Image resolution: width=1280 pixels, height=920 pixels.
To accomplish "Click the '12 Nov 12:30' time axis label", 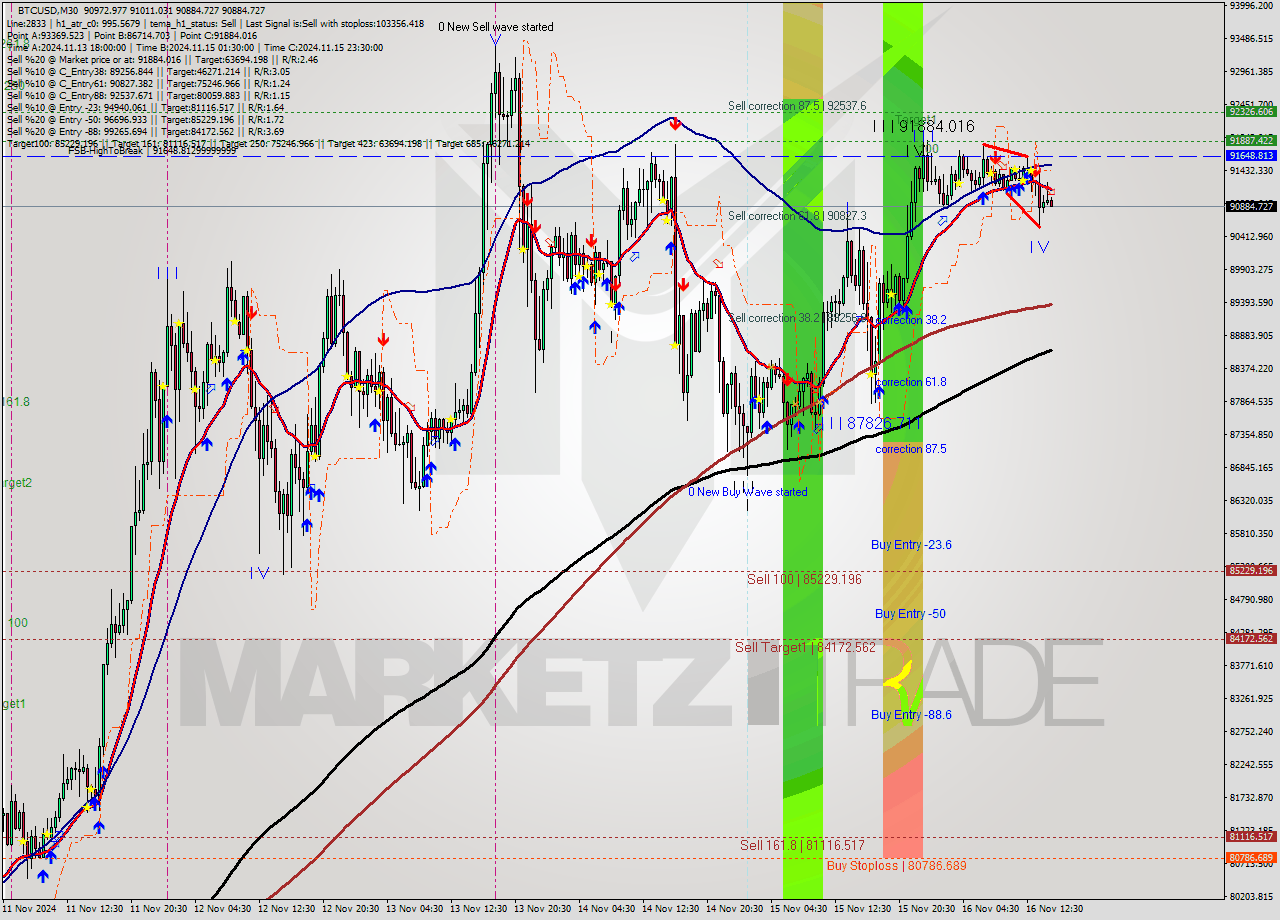I will [285, 909].
